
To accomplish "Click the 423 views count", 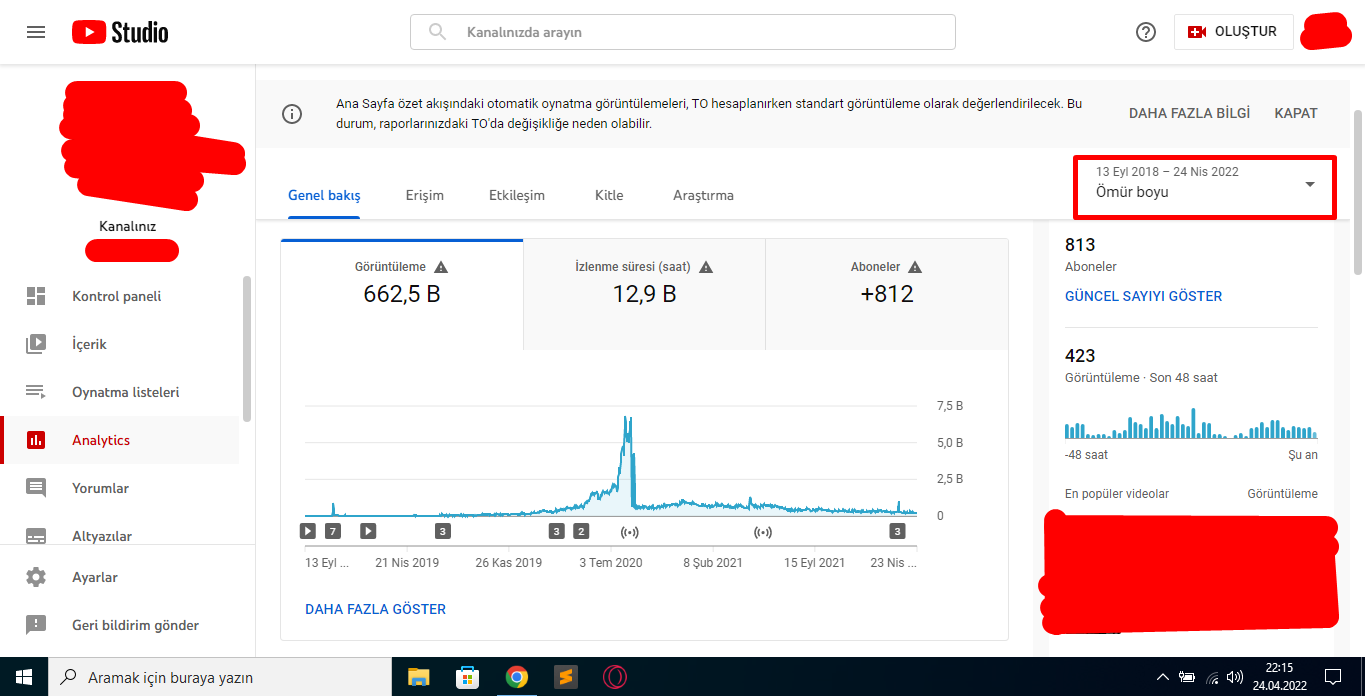I will click(x=1080, y=356).
